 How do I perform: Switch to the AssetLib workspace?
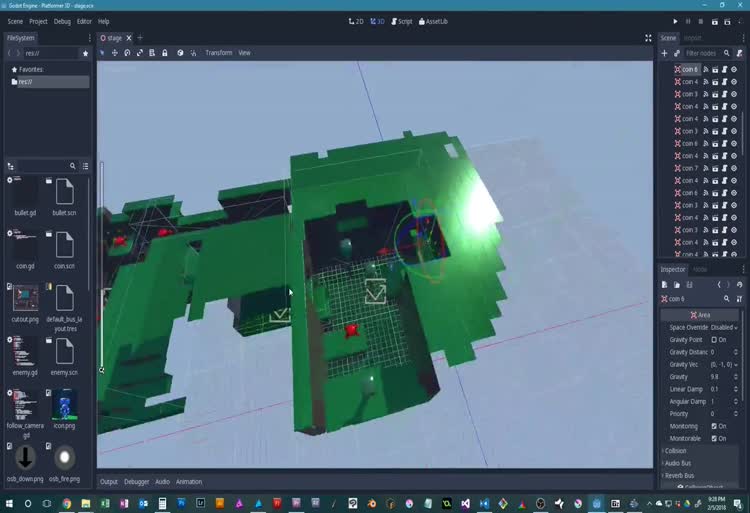(x=433, y=21)
